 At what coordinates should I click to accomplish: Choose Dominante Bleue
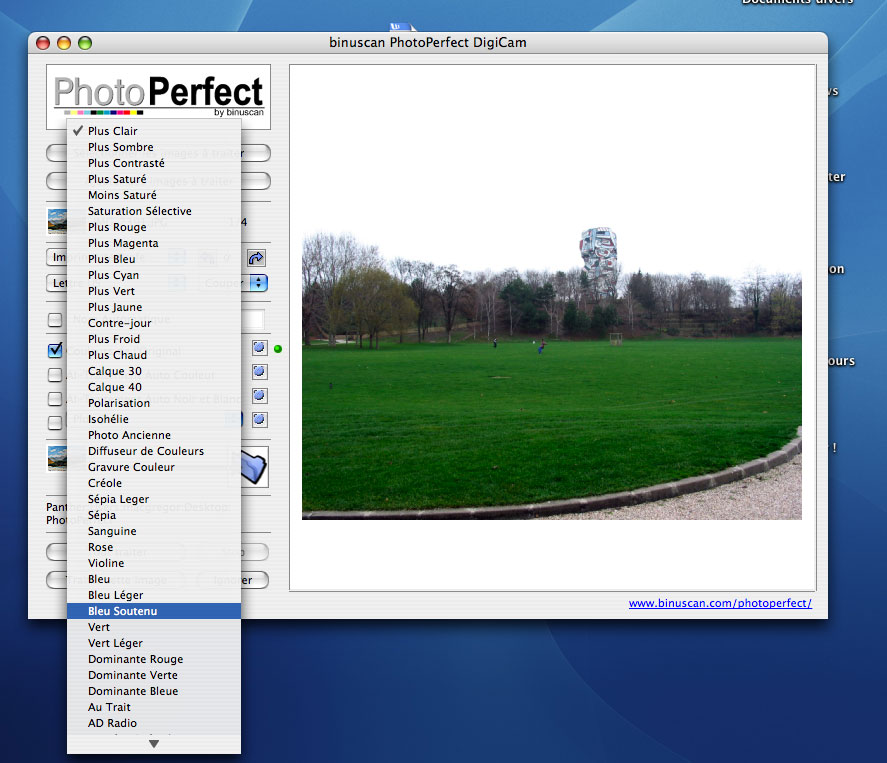(x=154, y=692)
